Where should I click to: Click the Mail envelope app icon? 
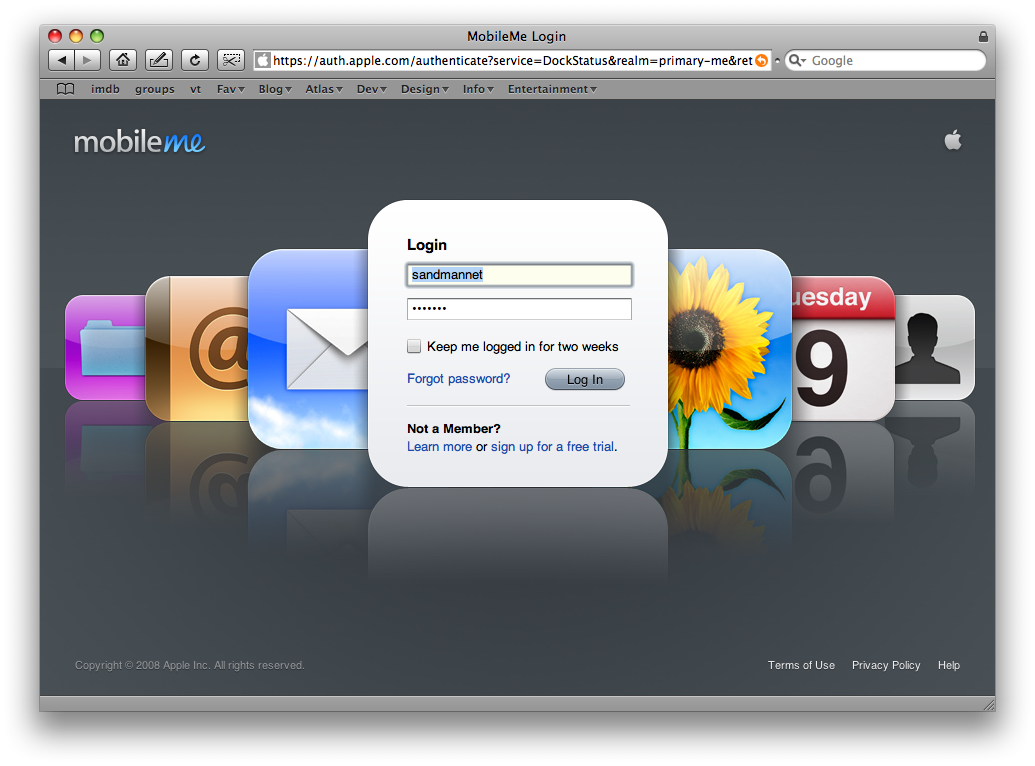tap(310, 348)
